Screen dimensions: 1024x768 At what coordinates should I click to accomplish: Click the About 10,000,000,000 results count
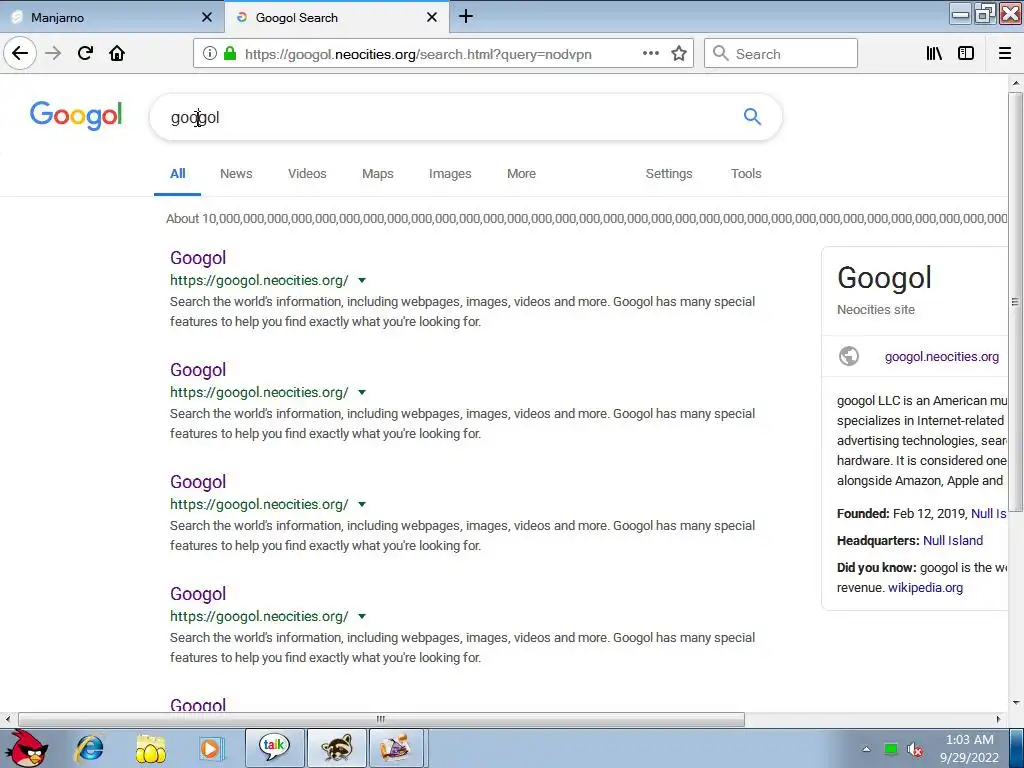pyautogui.click(x=586, y=219)
